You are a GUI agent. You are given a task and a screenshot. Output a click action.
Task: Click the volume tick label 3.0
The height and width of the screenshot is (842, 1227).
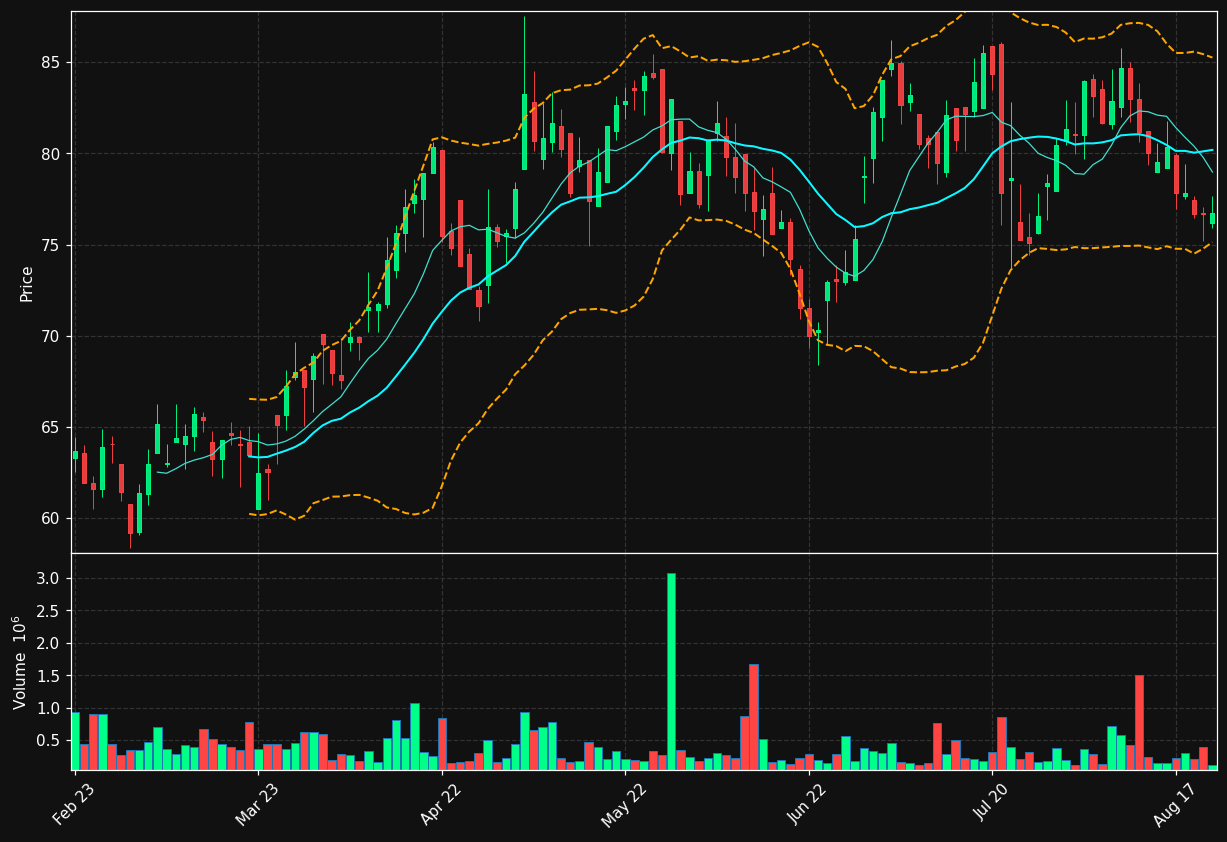point(50,579)
